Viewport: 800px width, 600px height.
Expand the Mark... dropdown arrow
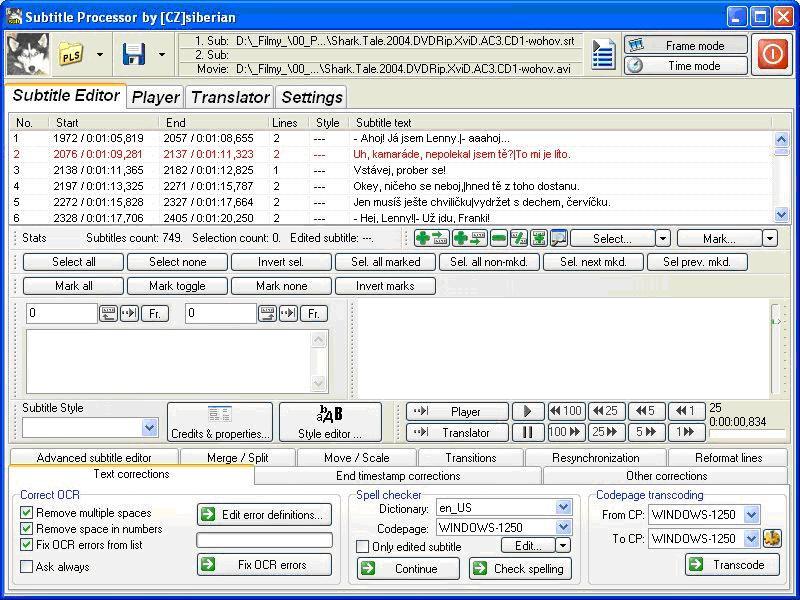770,238
